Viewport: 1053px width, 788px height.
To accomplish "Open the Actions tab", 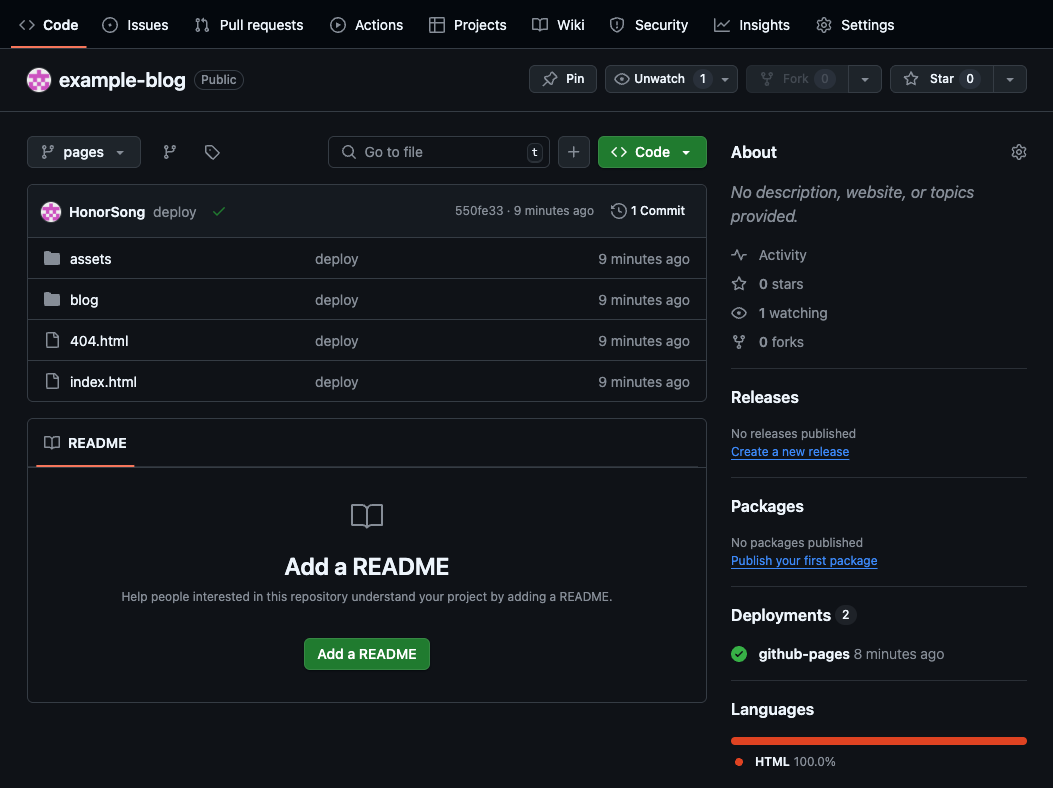I will coord(367,25).
